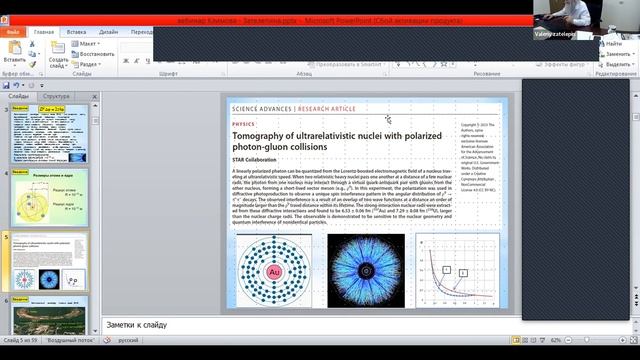Click Convert to SmartArt button
This screenshot has height=360, width=640.
tap(346, 64)
